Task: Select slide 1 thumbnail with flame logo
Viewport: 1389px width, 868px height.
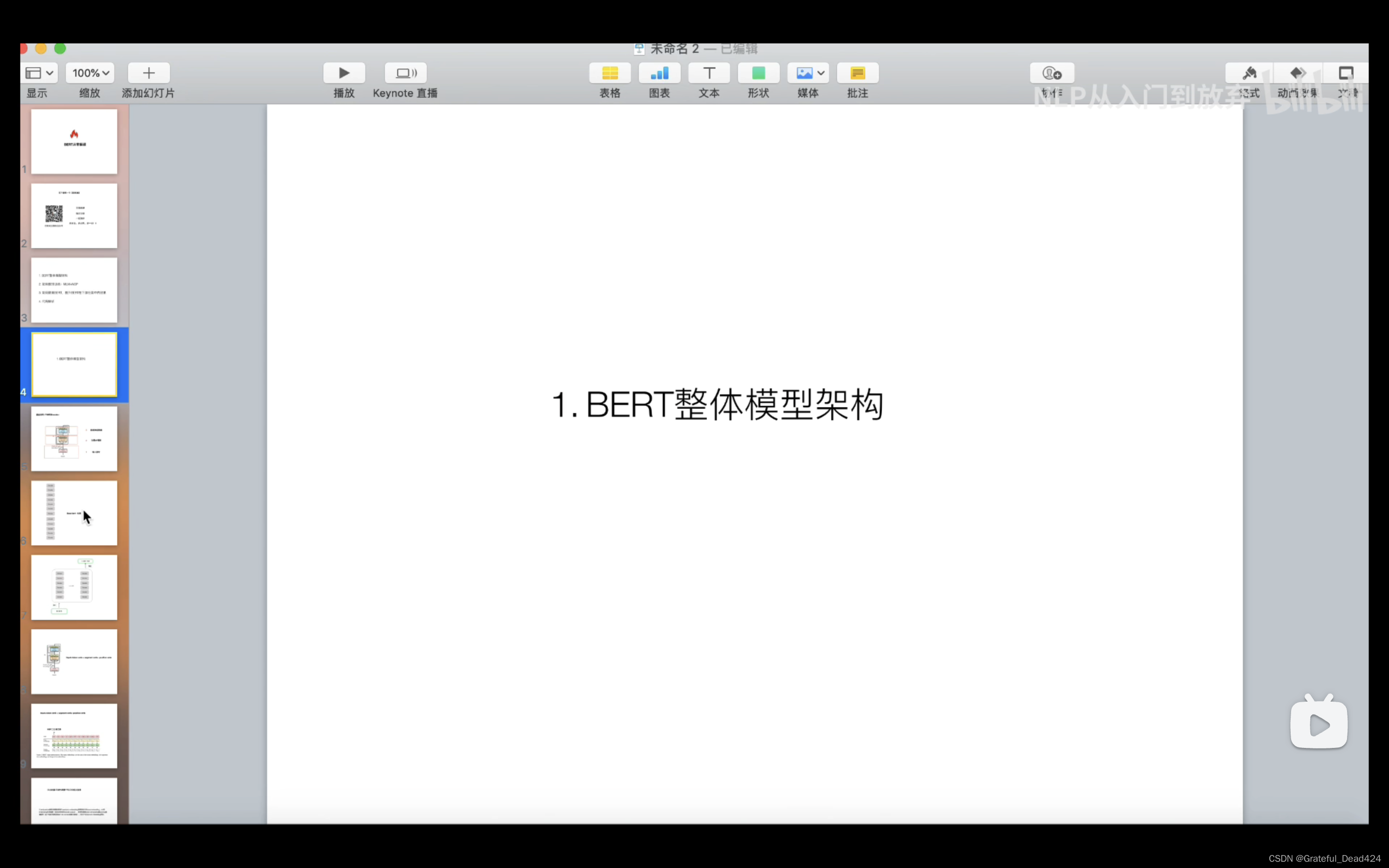Action: click(74, 141)
